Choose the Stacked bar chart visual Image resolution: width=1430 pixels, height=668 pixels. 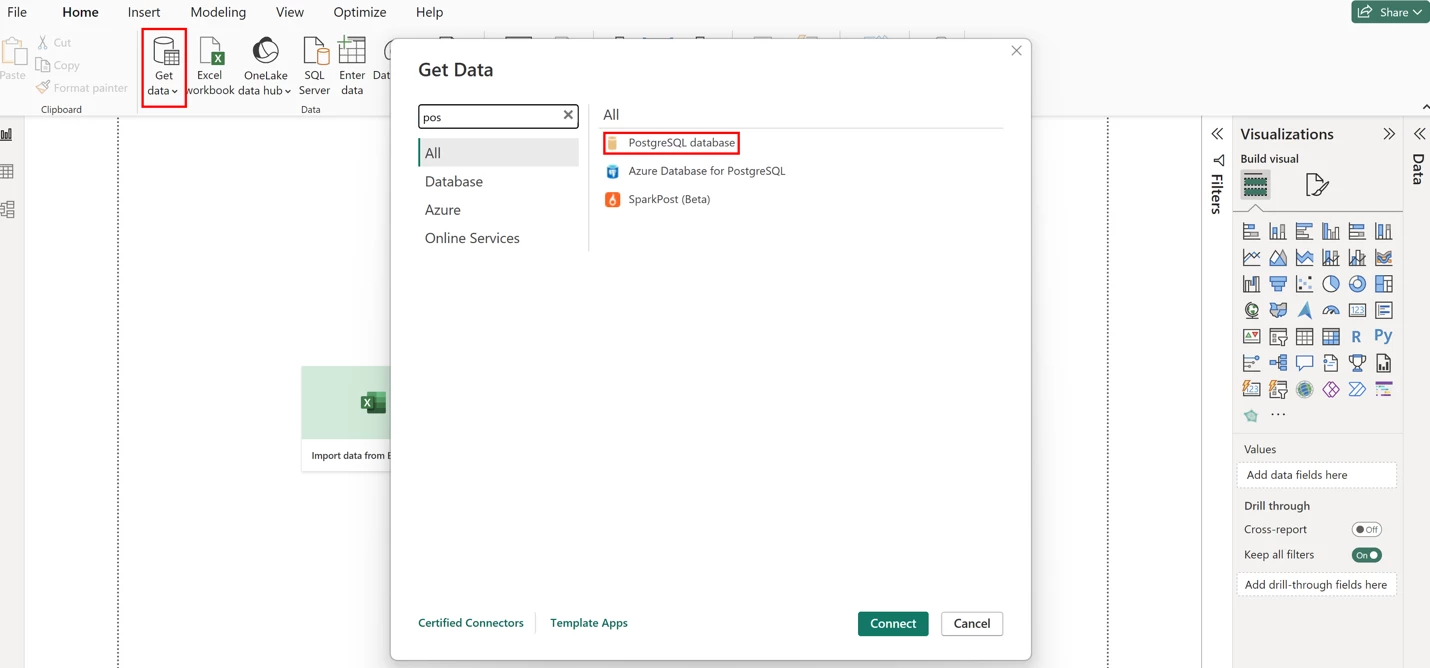pyautogui.click(x=1252, y=232)
